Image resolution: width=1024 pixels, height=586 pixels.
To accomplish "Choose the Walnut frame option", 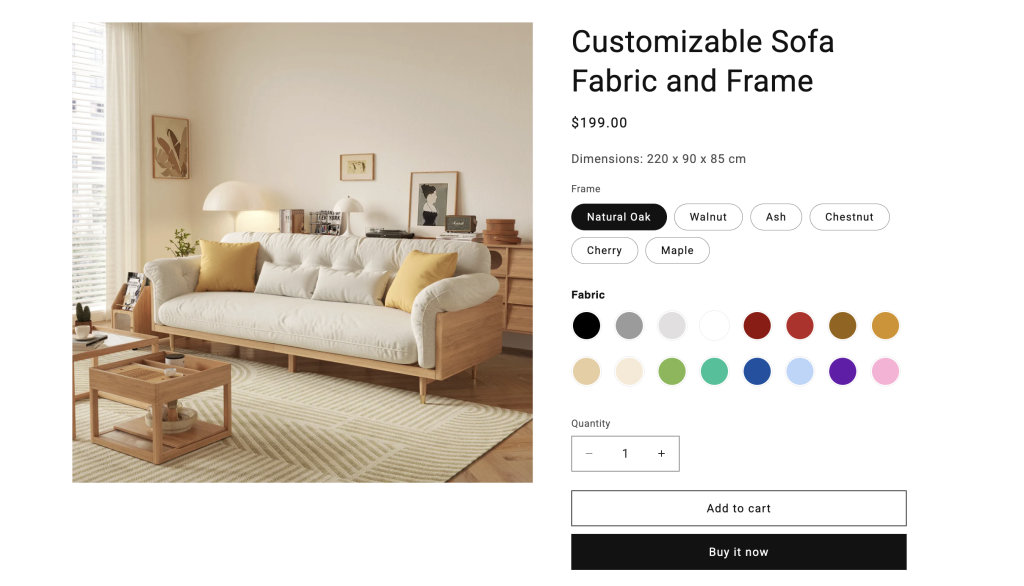I will click(x=708, y=217).
